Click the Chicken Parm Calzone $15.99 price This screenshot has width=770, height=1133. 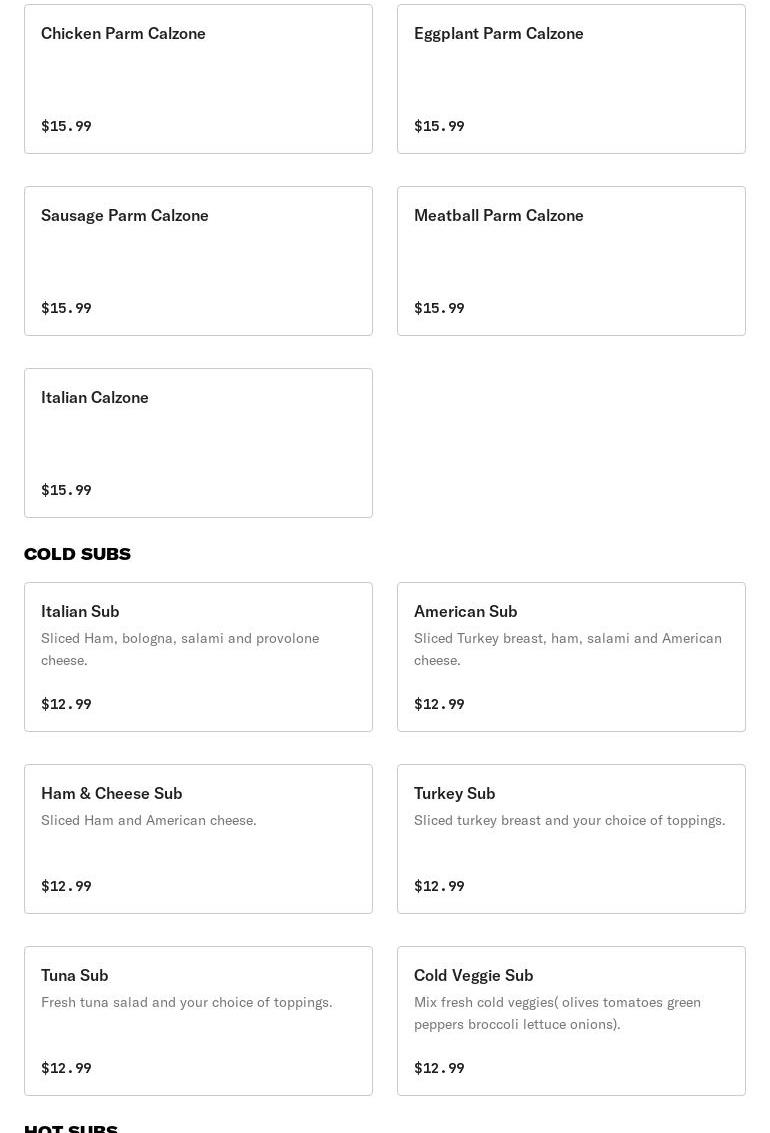click(66, 126)
